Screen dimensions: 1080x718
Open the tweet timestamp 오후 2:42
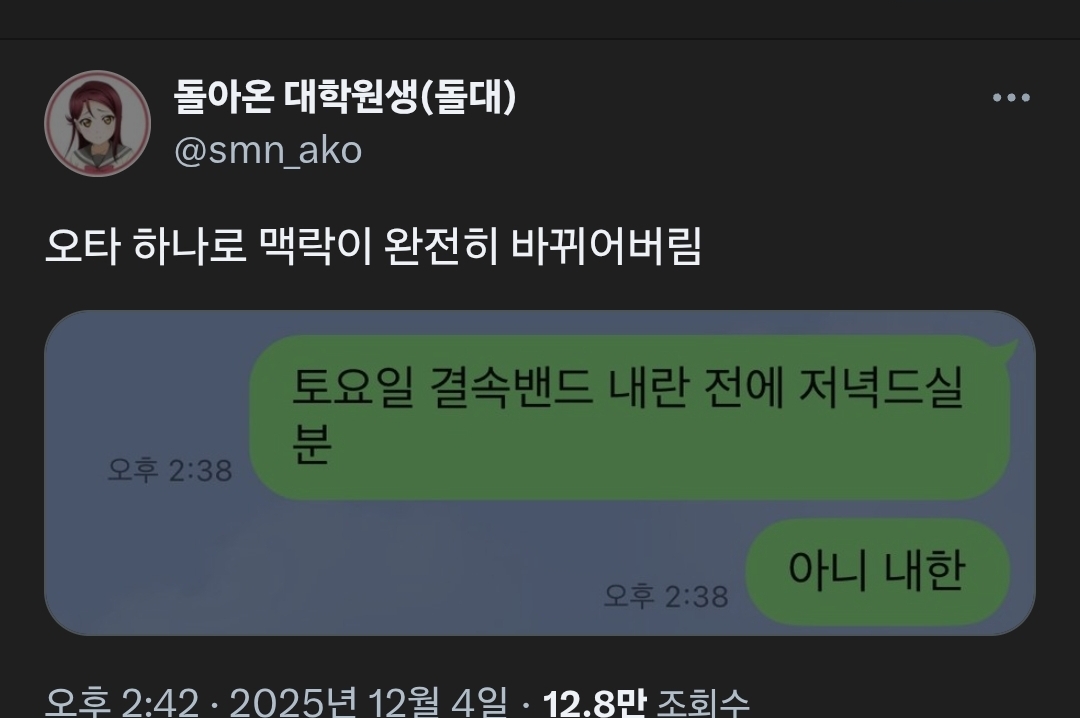pos(122,703)
